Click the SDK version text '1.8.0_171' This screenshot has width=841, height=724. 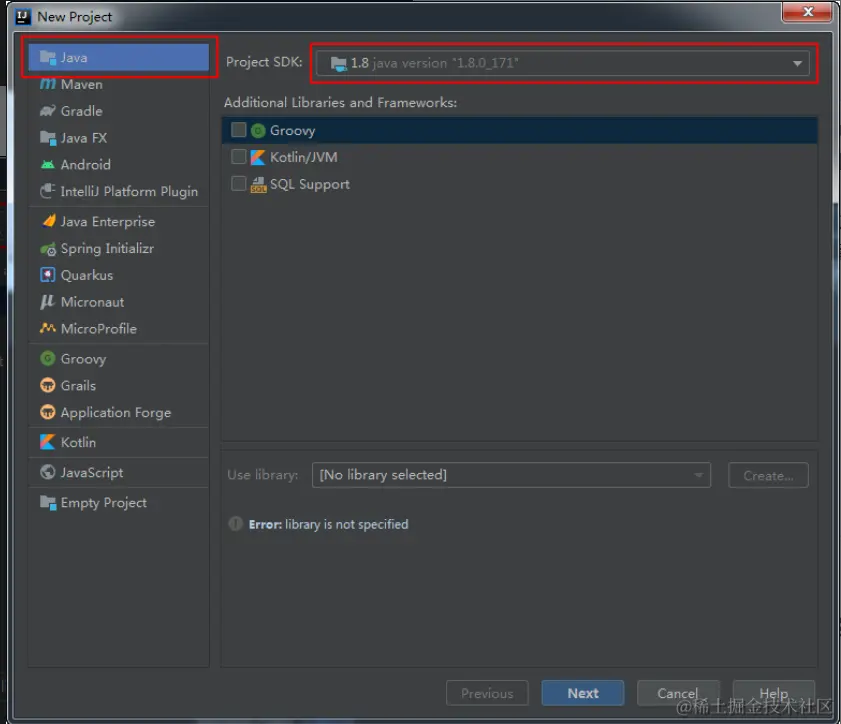(x=485, y=63)
